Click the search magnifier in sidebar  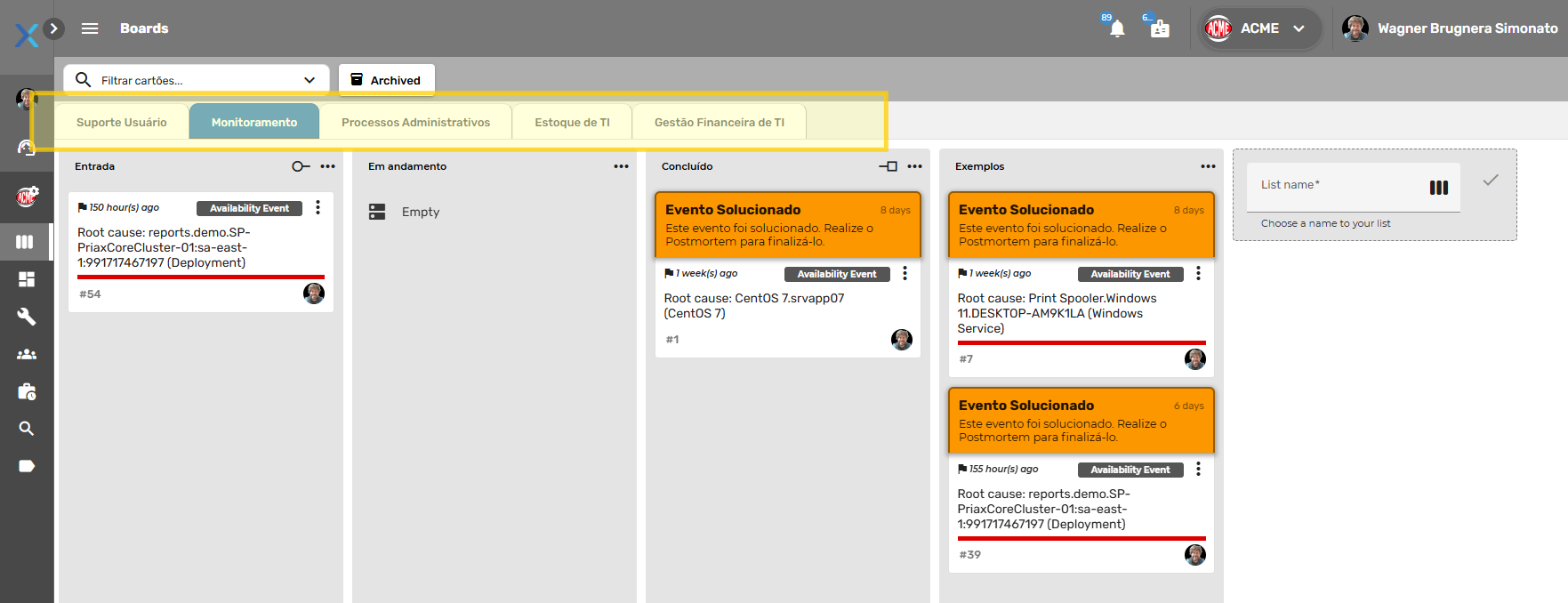[x=27, y=429]
